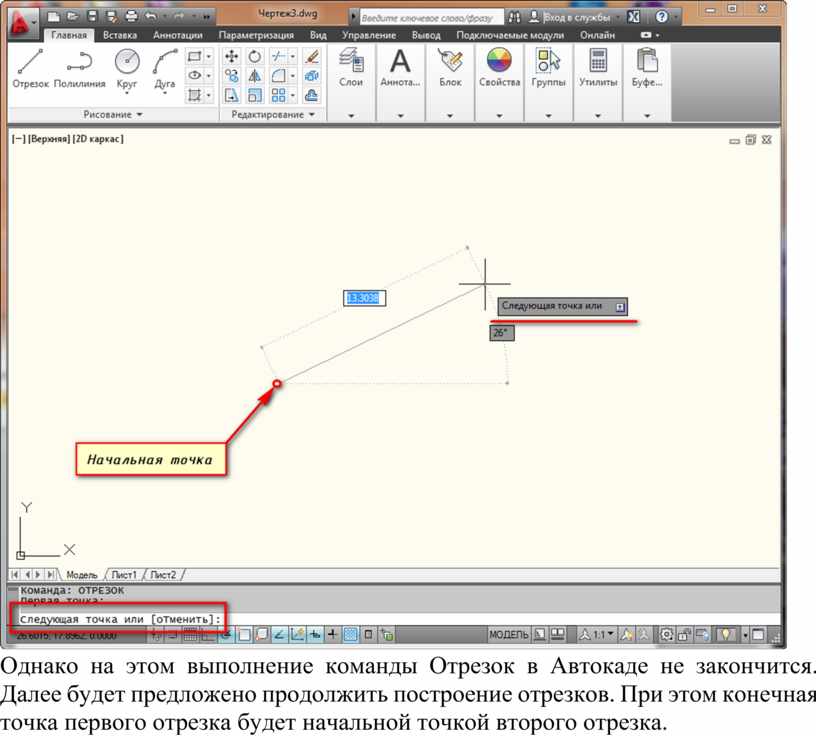Image resolution: width=816 pixels, height=736 pixels.
Task: Toggle Object Snap Tracking in the status bar
Action: pyautogui.click(x=279, y=635)
